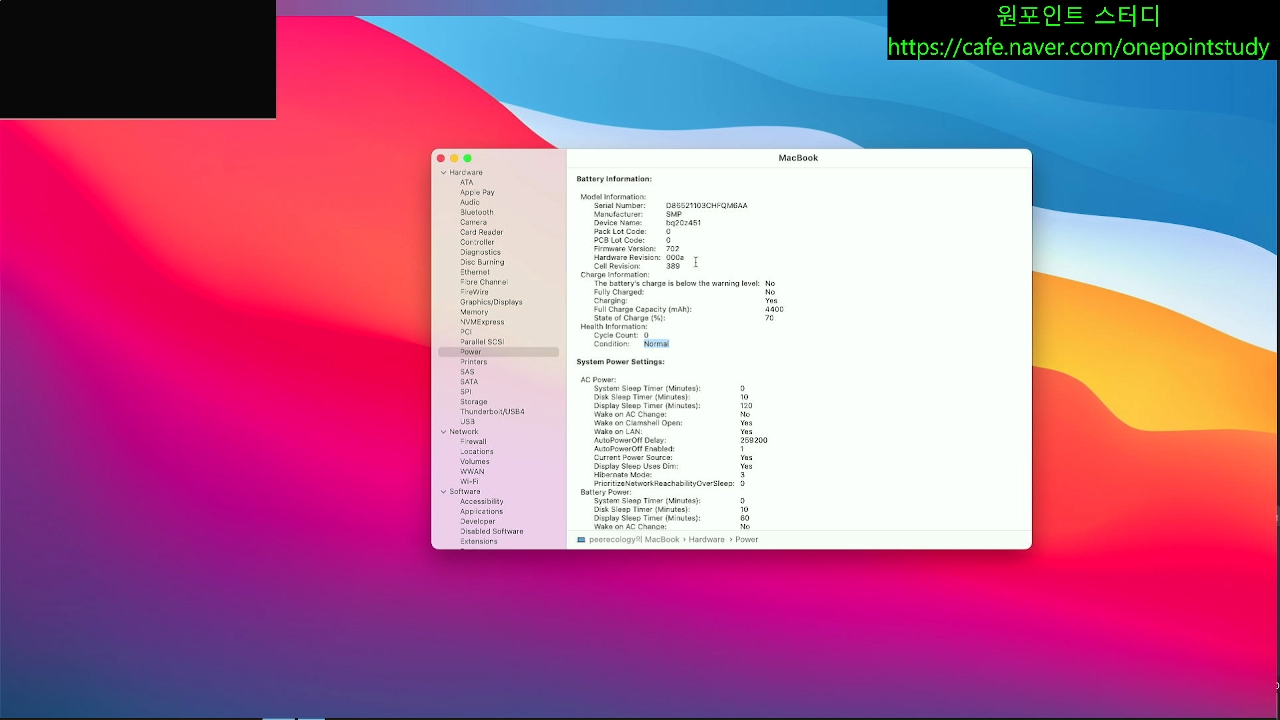Select Accessibility under Software
This screenshot has height=720, width=1280.
(x=482, y=502)
